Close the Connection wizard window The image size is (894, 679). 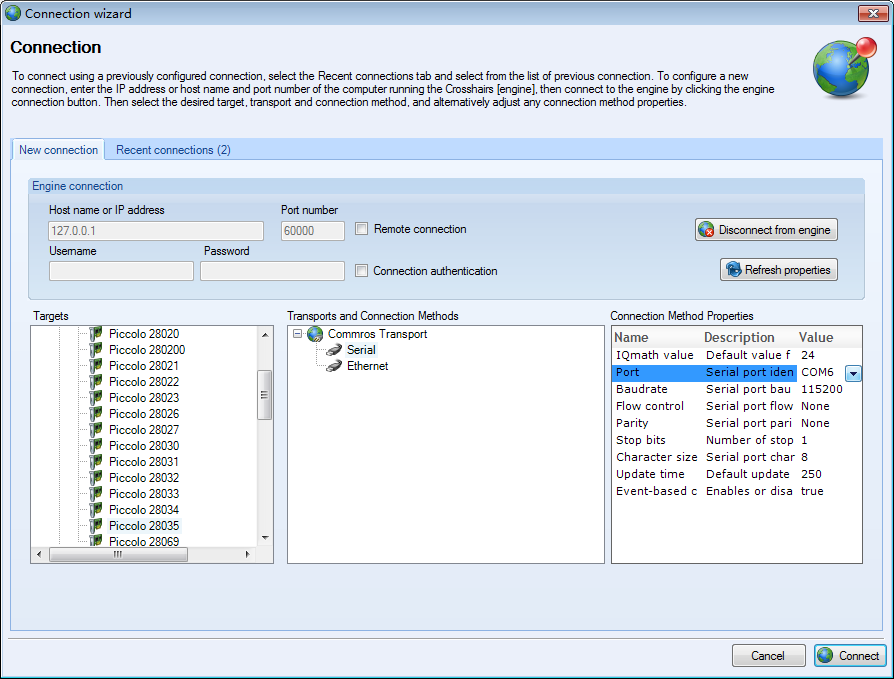(873, 13)
